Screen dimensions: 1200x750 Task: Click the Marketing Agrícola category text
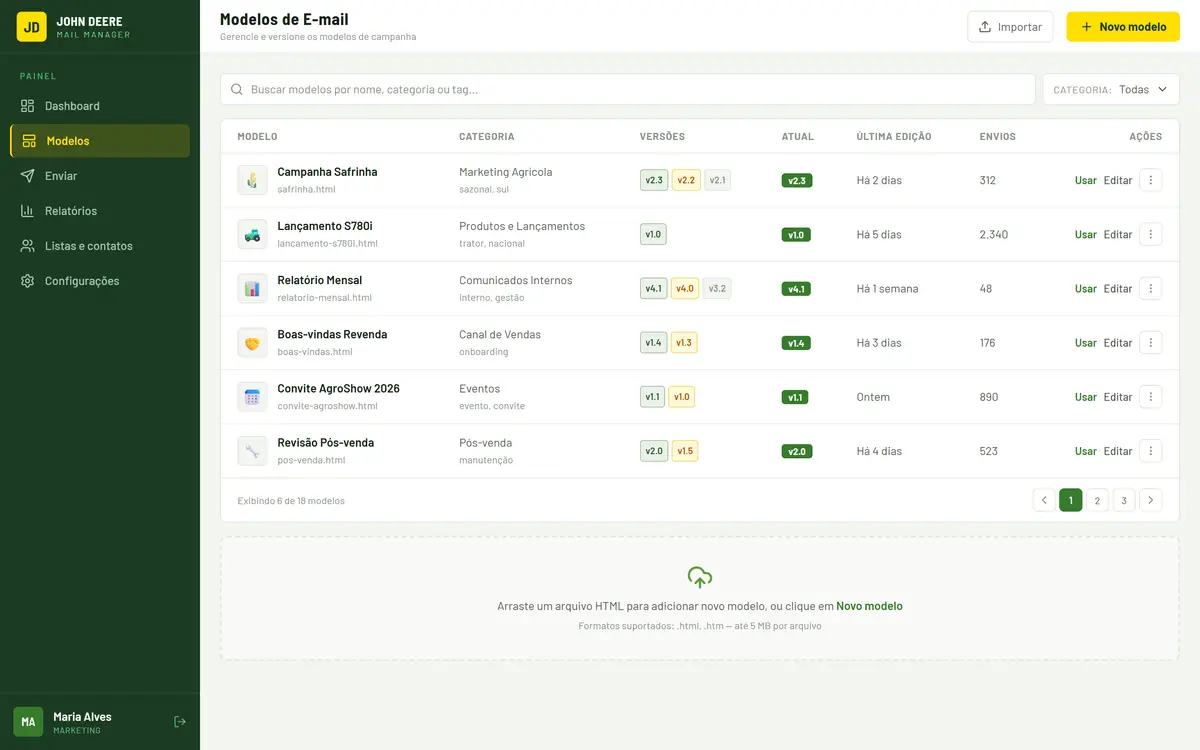[x=505, y=172]
